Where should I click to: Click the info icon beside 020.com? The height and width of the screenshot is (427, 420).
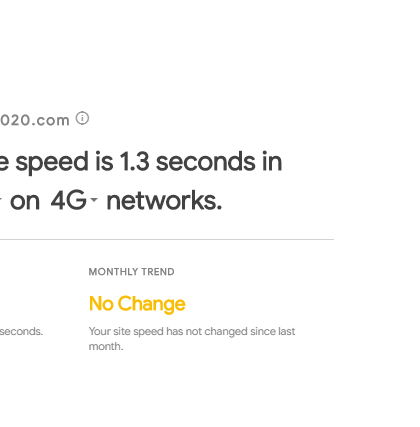point(82,118)
